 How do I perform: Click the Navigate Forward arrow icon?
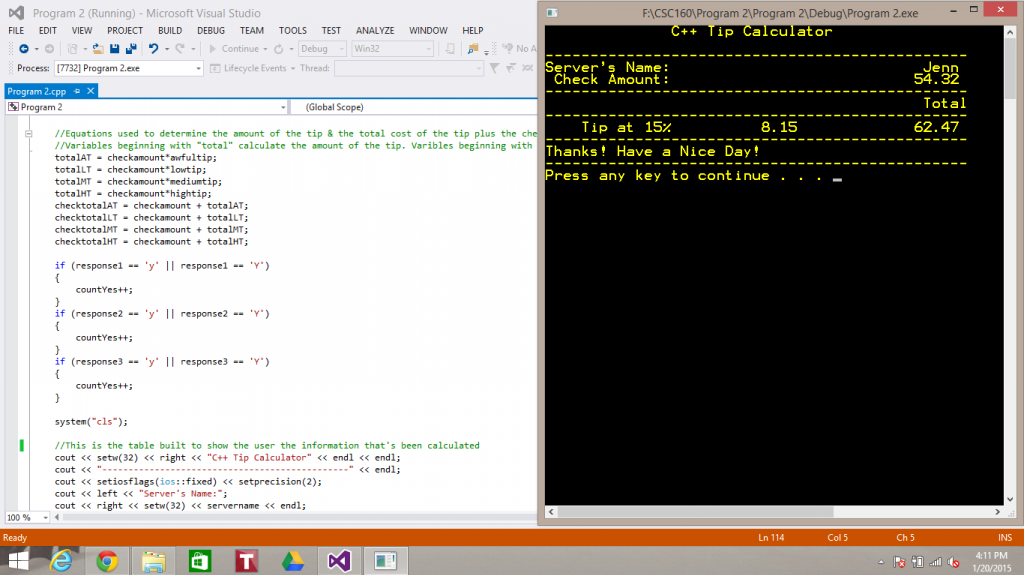49,48
